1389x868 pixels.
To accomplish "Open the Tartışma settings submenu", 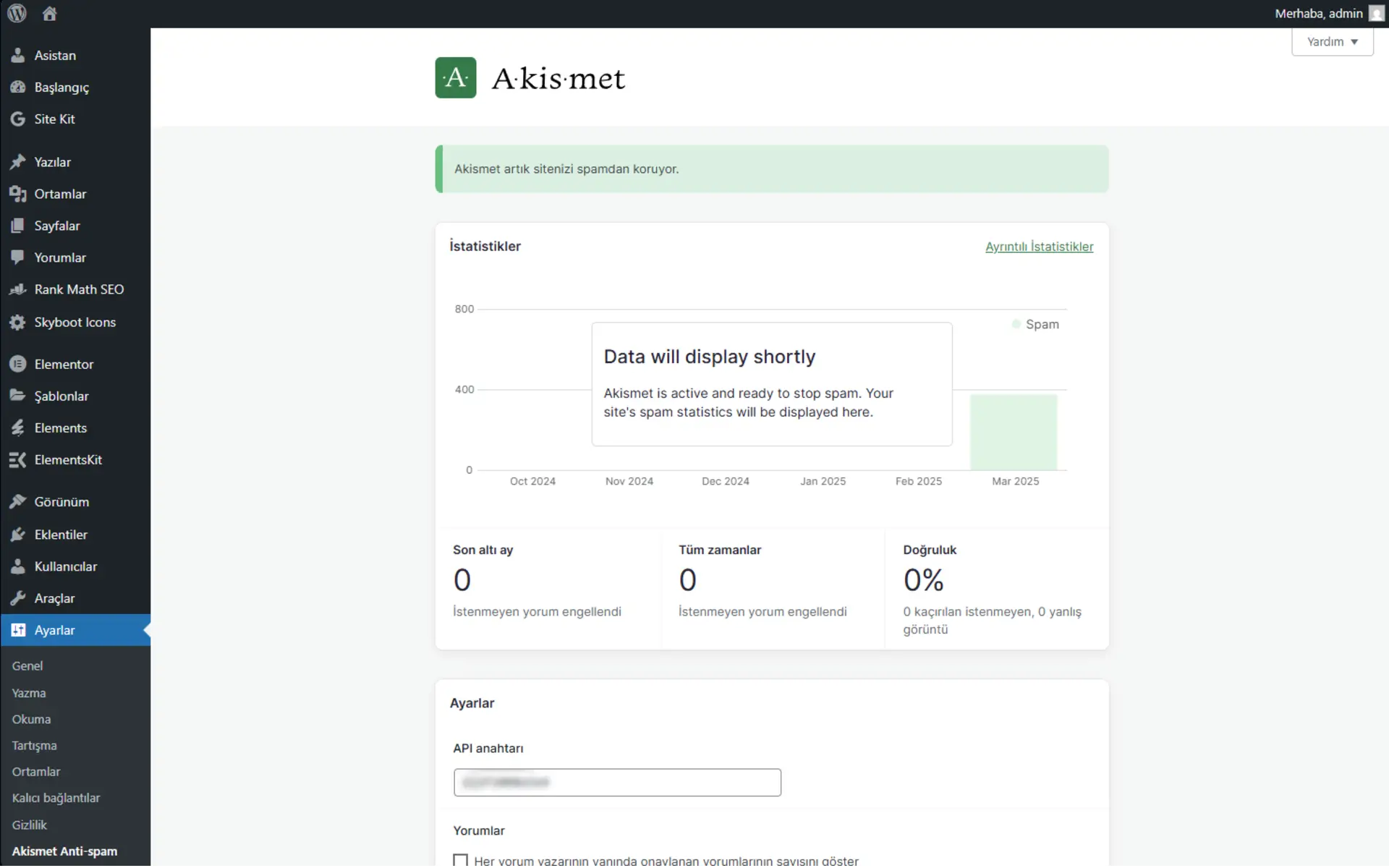I will coord(34,746).
